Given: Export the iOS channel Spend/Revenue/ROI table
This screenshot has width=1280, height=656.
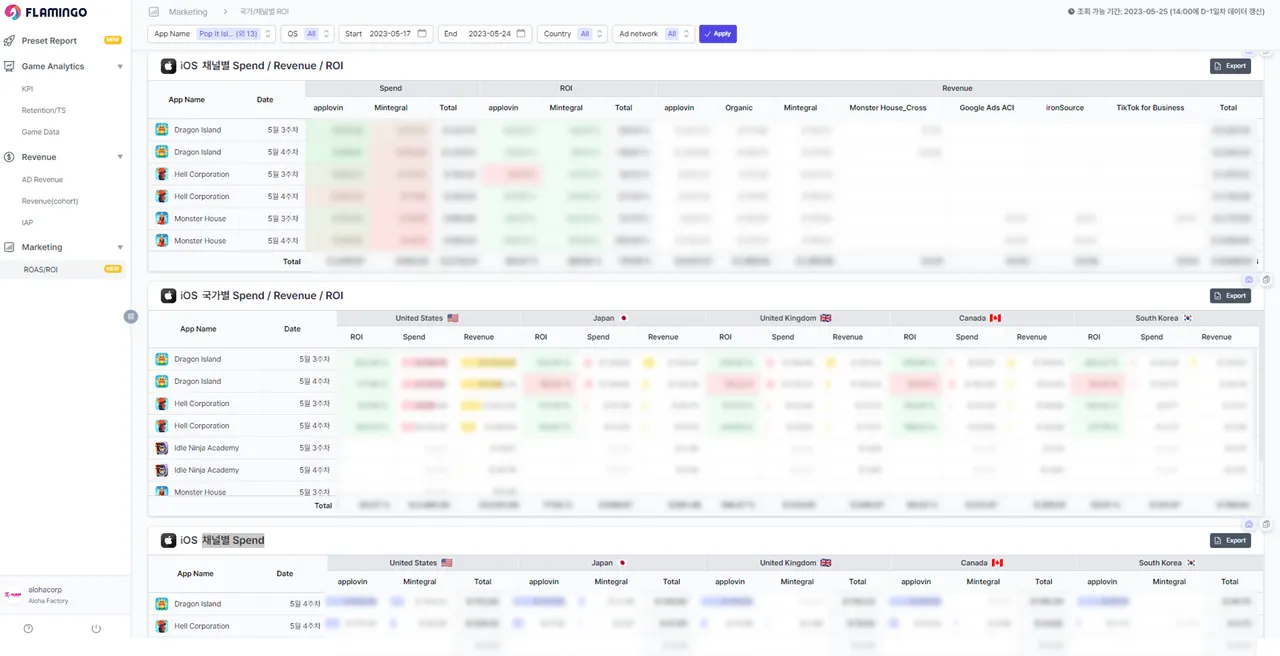Looking at the screenshot, I should tap(1230, 66).
